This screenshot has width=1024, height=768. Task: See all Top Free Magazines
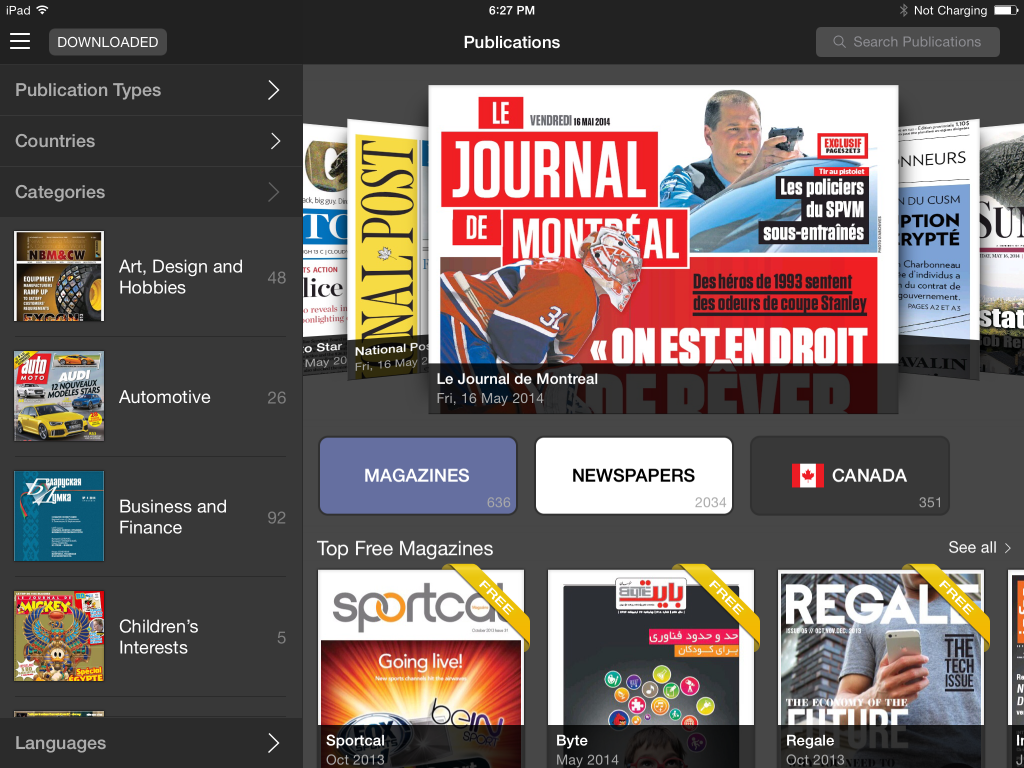pos(980,547)
